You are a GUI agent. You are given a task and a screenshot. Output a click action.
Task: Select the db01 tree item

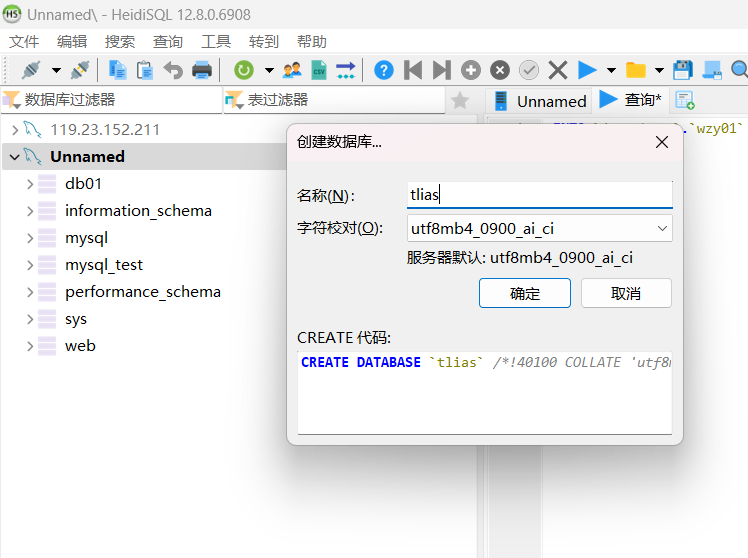83,184
